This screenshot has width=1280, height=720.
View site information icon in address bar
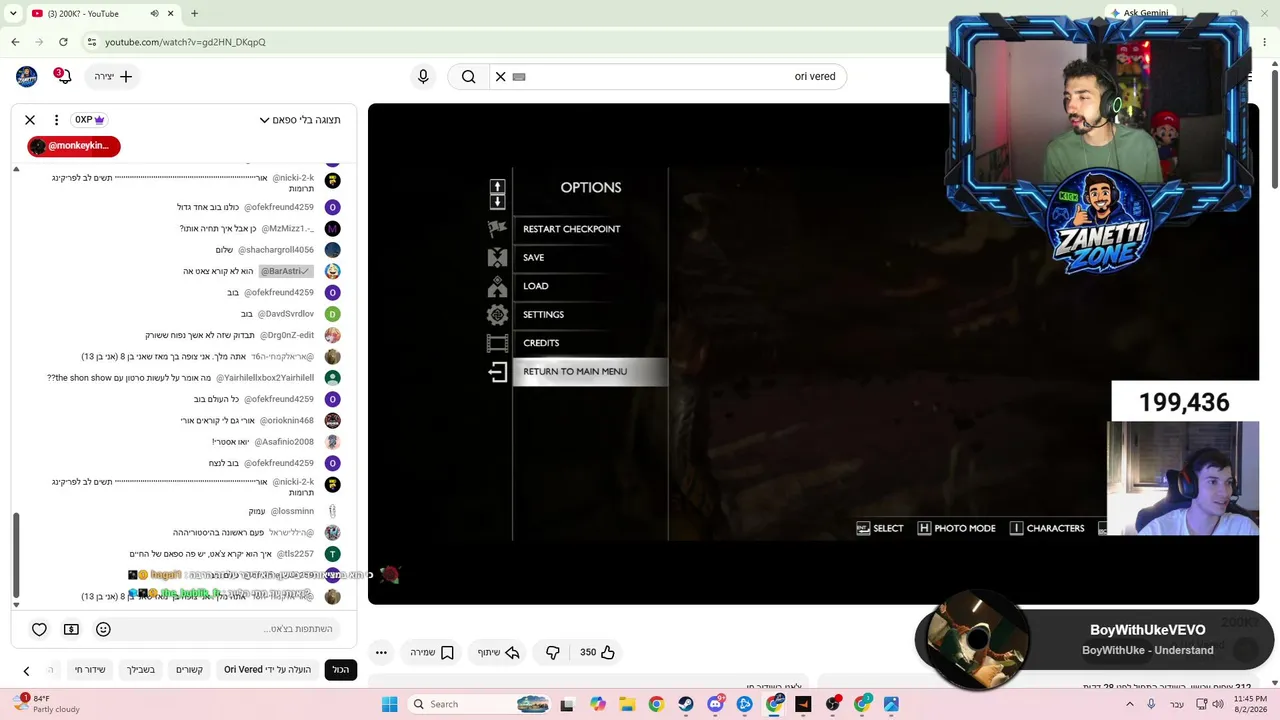point(91,42)
